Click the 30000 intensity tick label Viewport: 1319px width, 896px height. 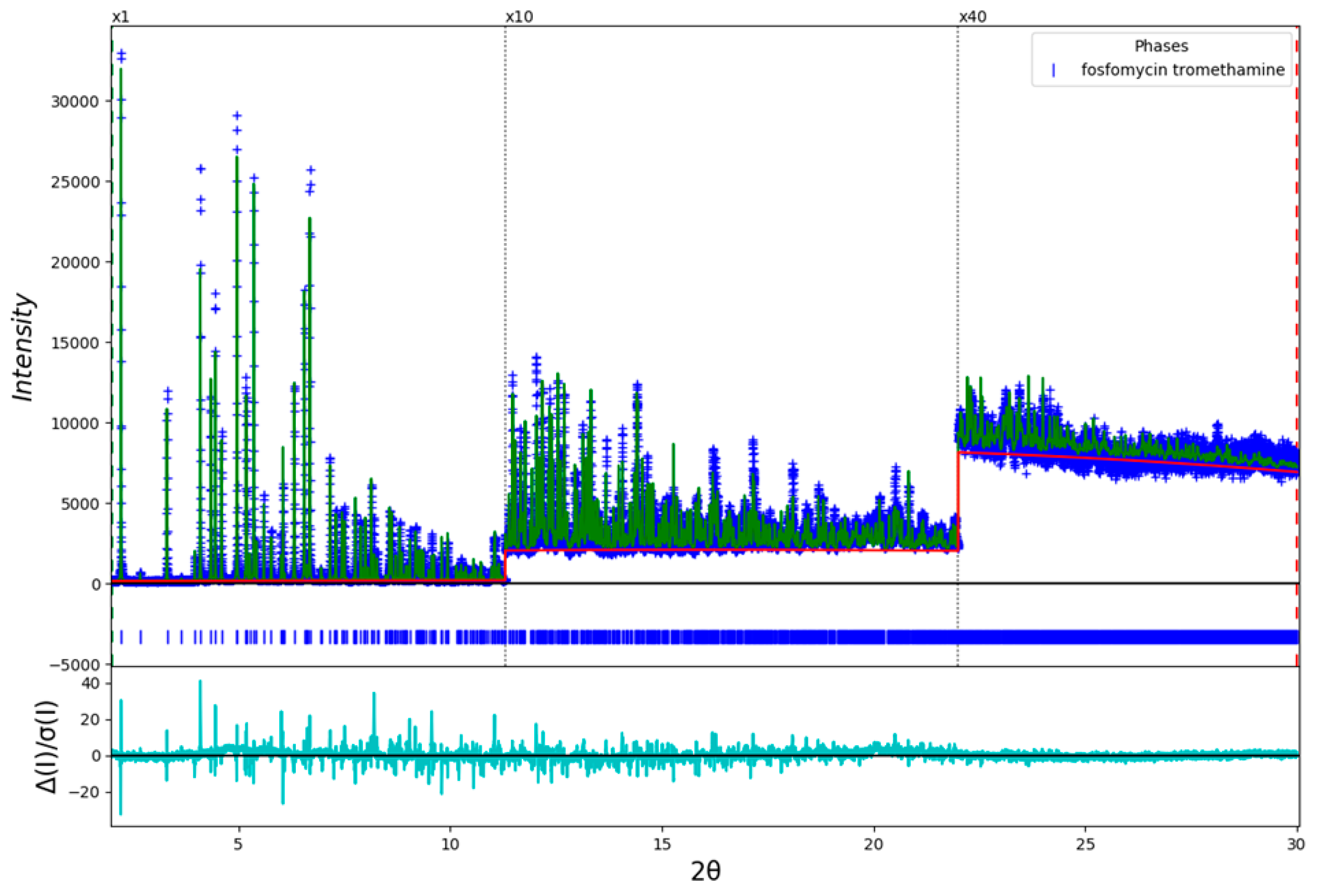(x=75, y=102)
